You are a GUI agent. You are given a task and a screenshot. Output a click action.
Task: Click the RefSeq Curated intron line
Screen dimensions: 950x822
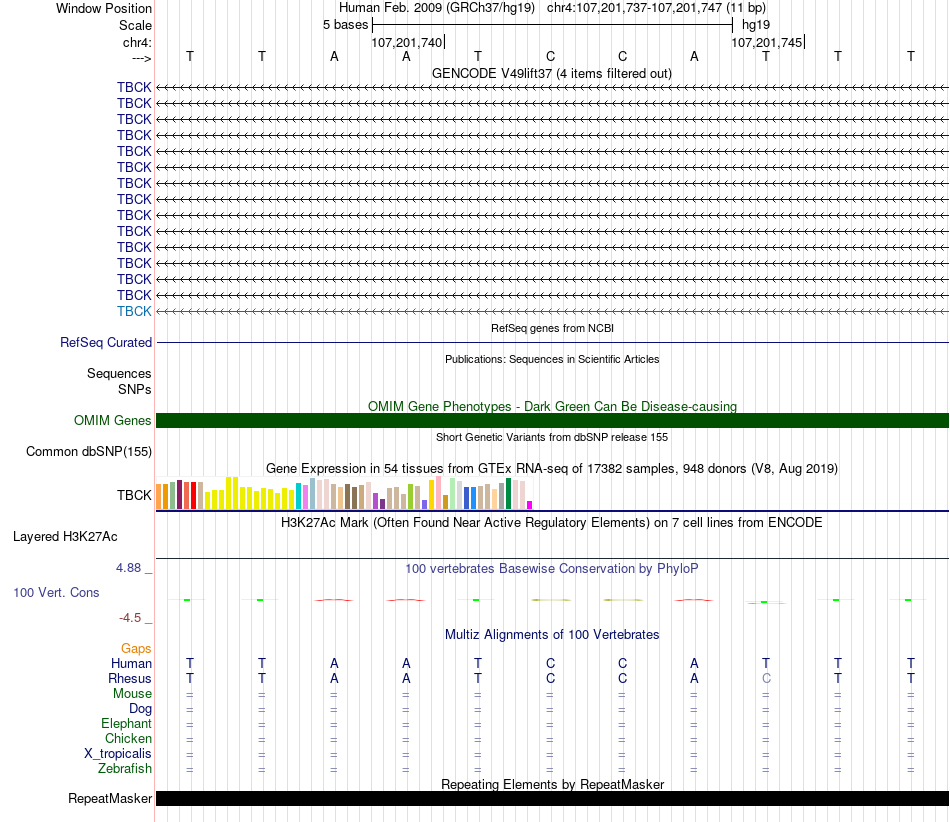pos(553,342)
